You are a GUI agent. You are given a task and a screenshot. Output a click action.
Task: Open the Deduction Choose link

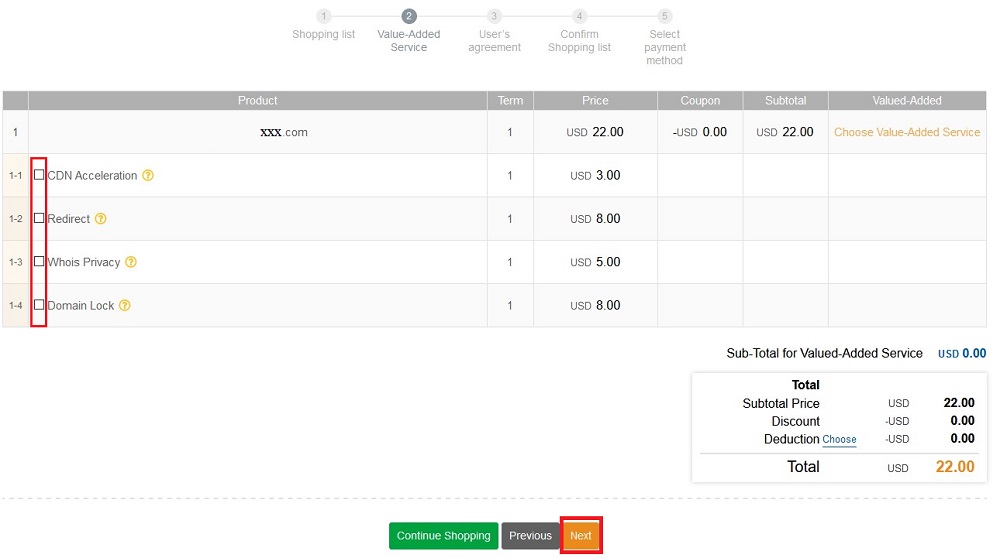pyautogui.click(x=839, y=440)
